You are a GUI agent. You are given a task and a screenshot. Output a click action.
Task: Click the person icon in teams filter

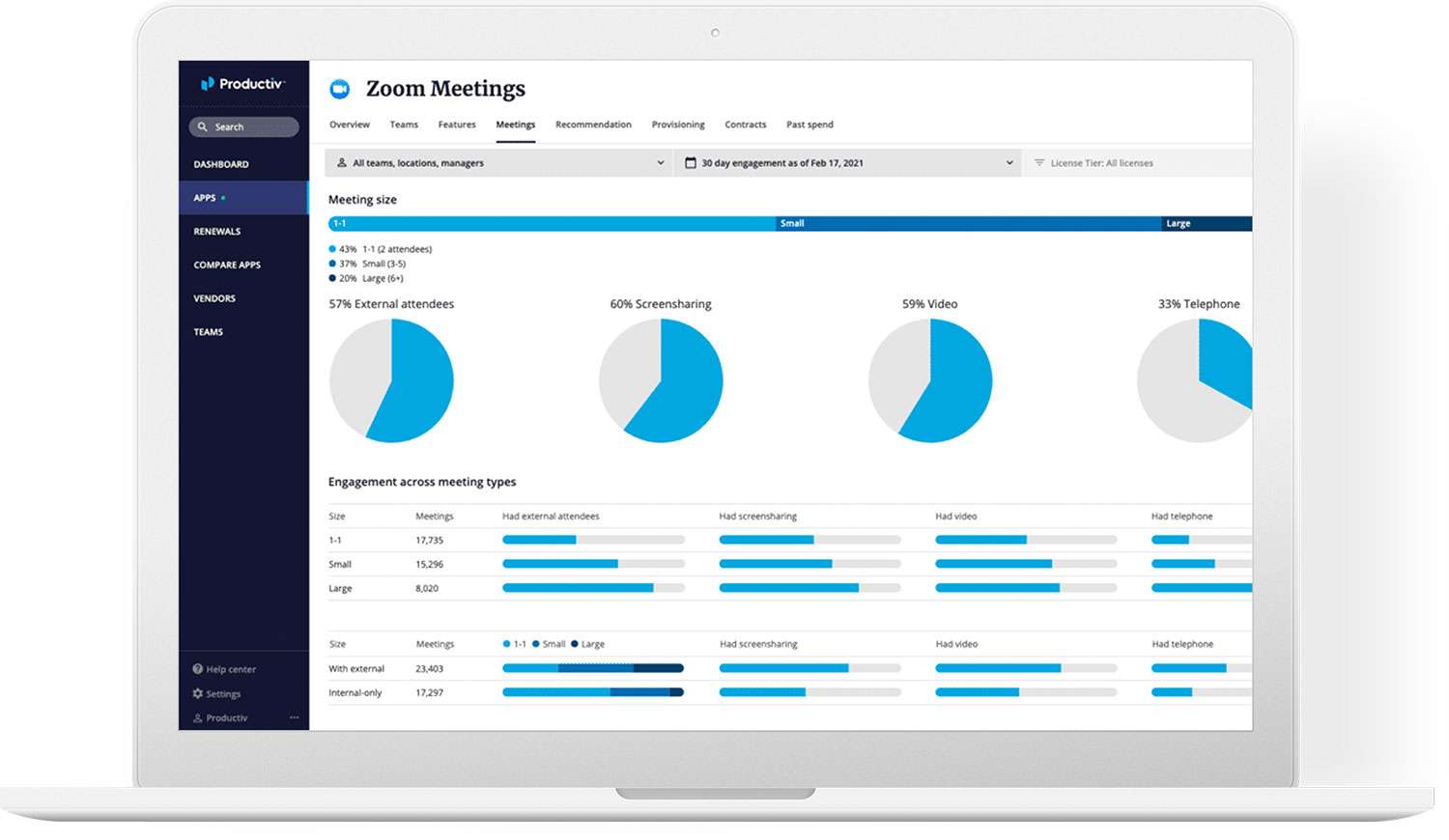tap(342, 163)
